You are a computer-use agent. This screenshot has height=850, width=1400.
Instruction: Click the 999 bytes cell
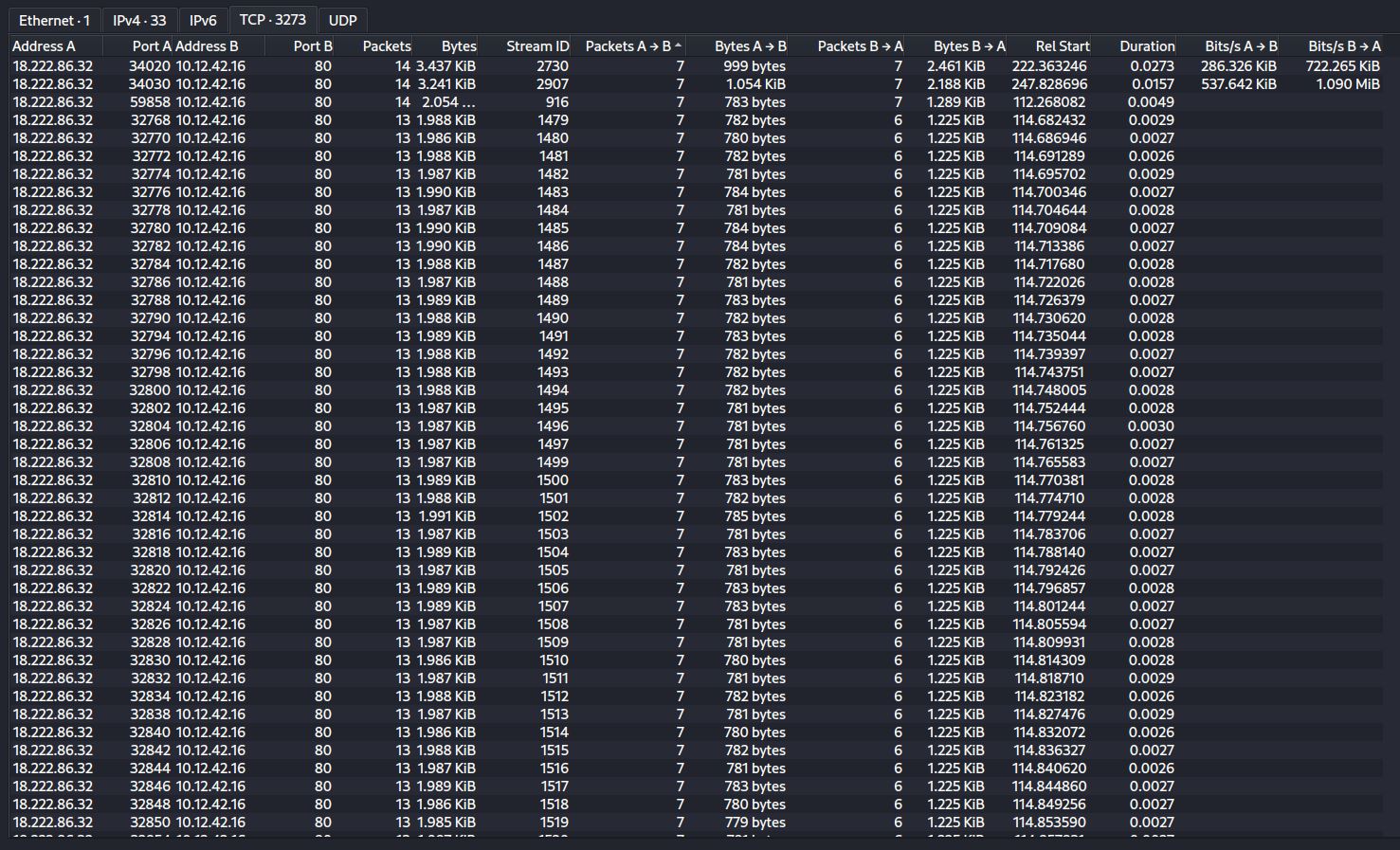755,66
